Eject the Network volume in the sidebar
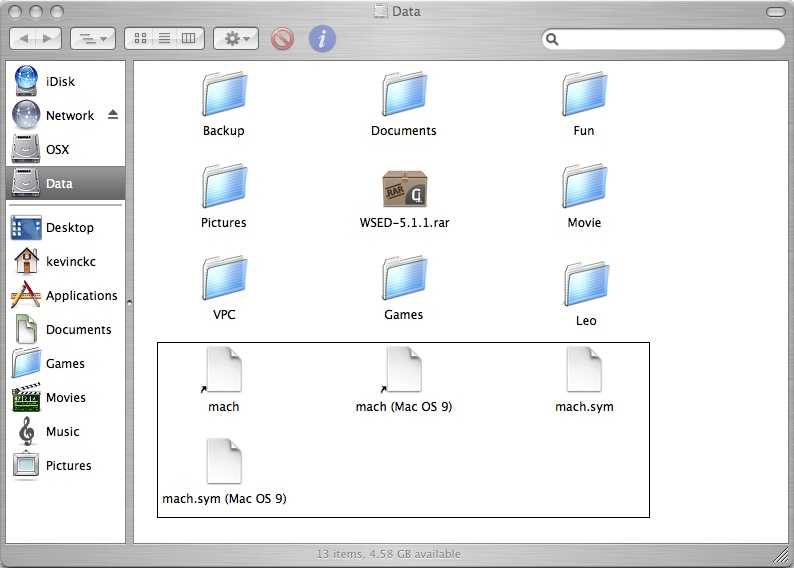 click(113, 115)
